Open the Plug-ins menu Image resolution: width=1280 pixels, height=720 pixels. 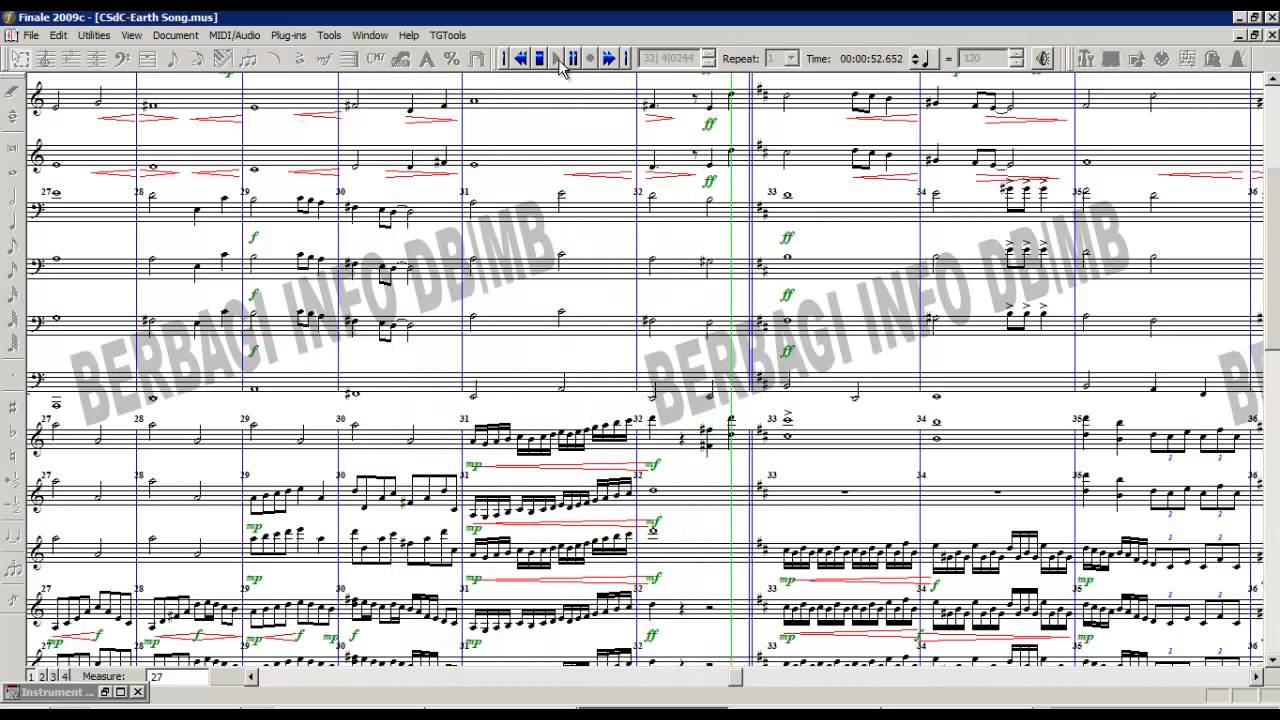coord(289,35)
